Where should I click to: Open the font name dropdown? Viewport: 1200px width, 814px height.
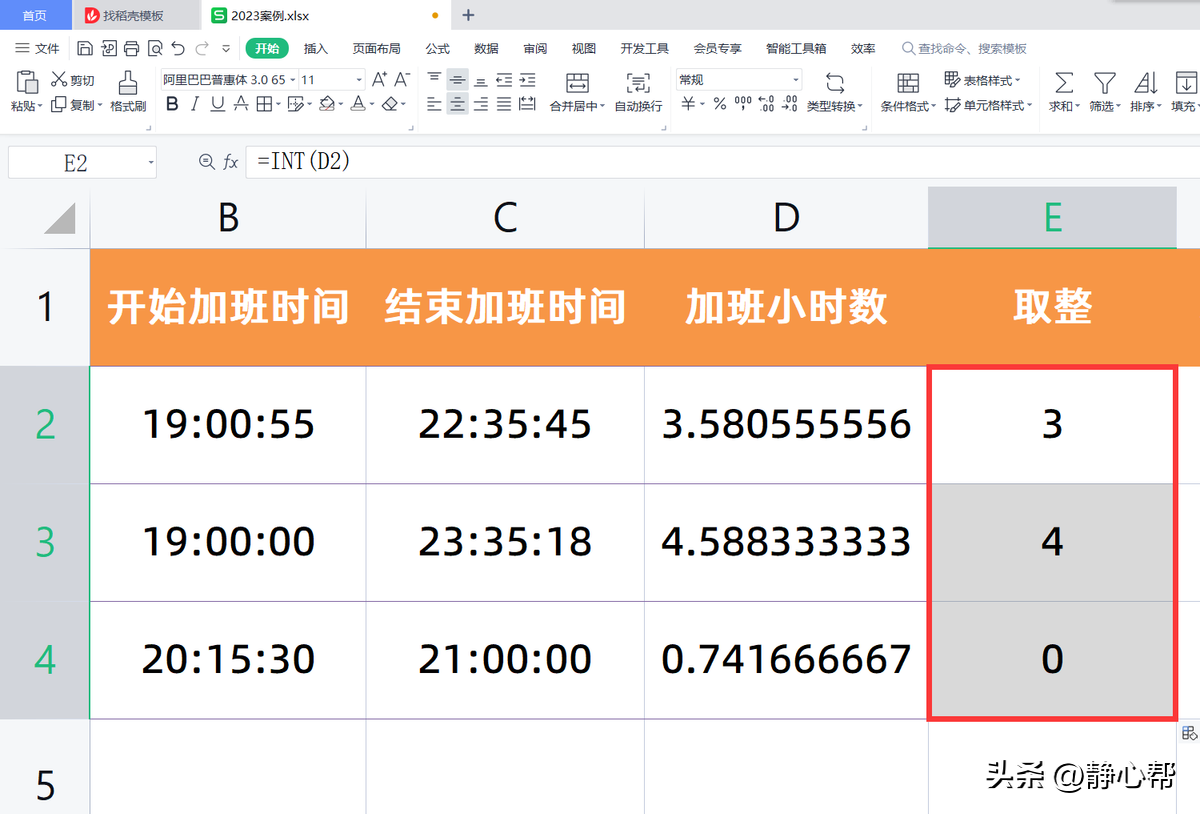pyautogui.click(x=292, y=80)
